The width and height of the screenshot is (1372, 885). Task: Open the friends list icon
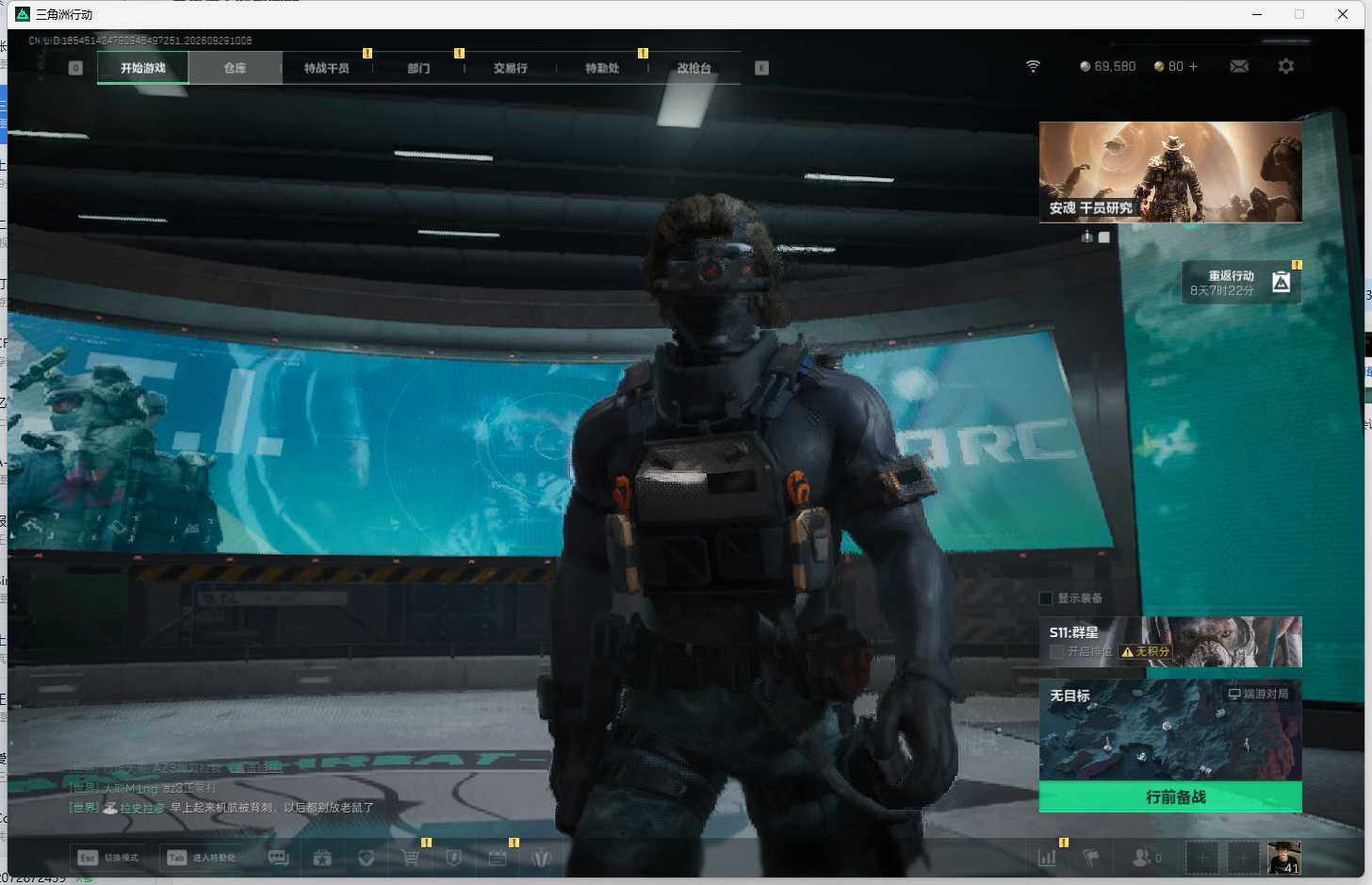1146,858
